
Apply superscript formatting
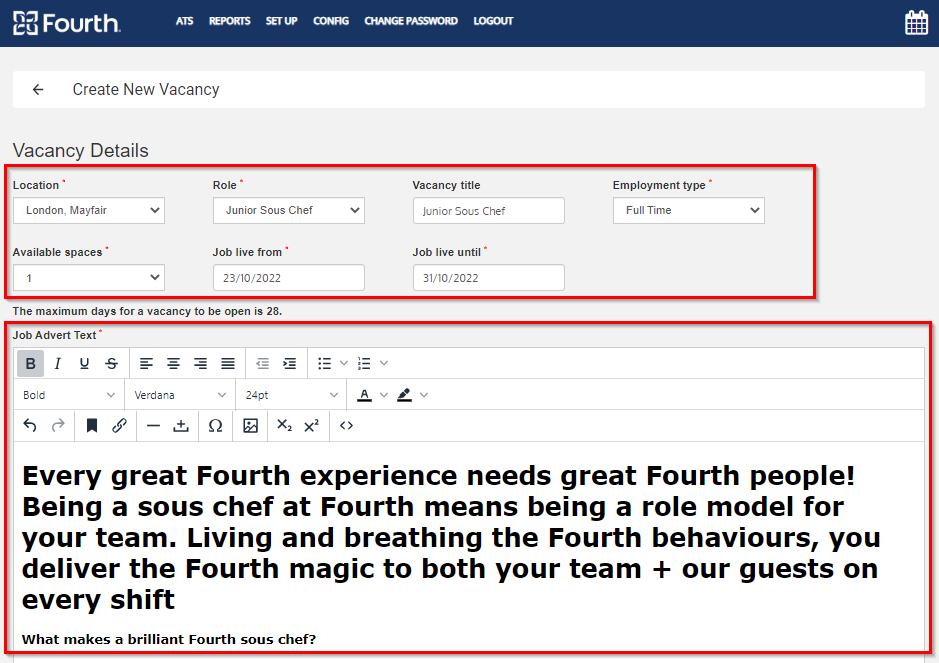(311, 426)
